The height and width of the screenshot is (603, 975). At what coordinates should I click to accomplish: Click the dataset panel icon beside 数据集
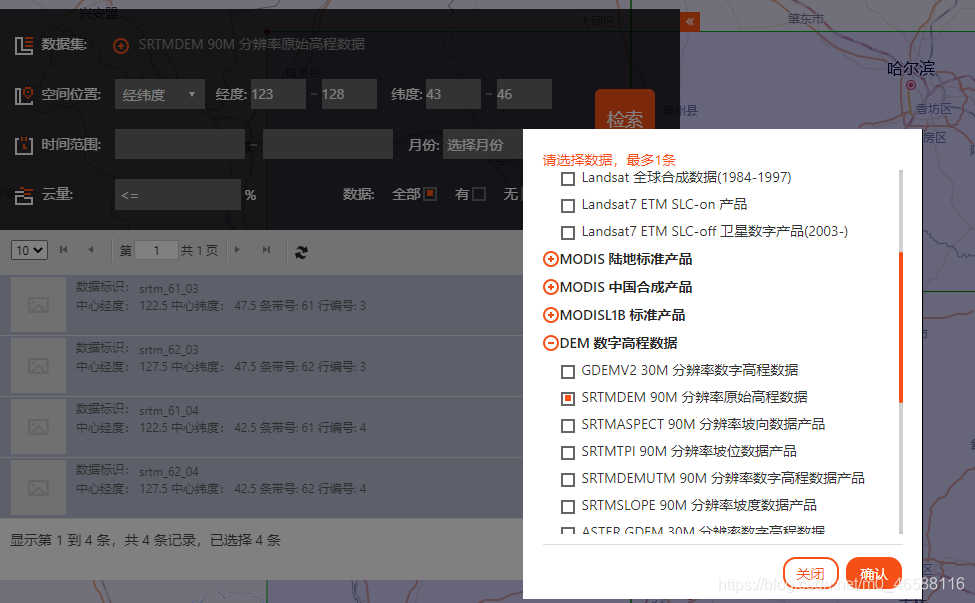click(24, 45)
